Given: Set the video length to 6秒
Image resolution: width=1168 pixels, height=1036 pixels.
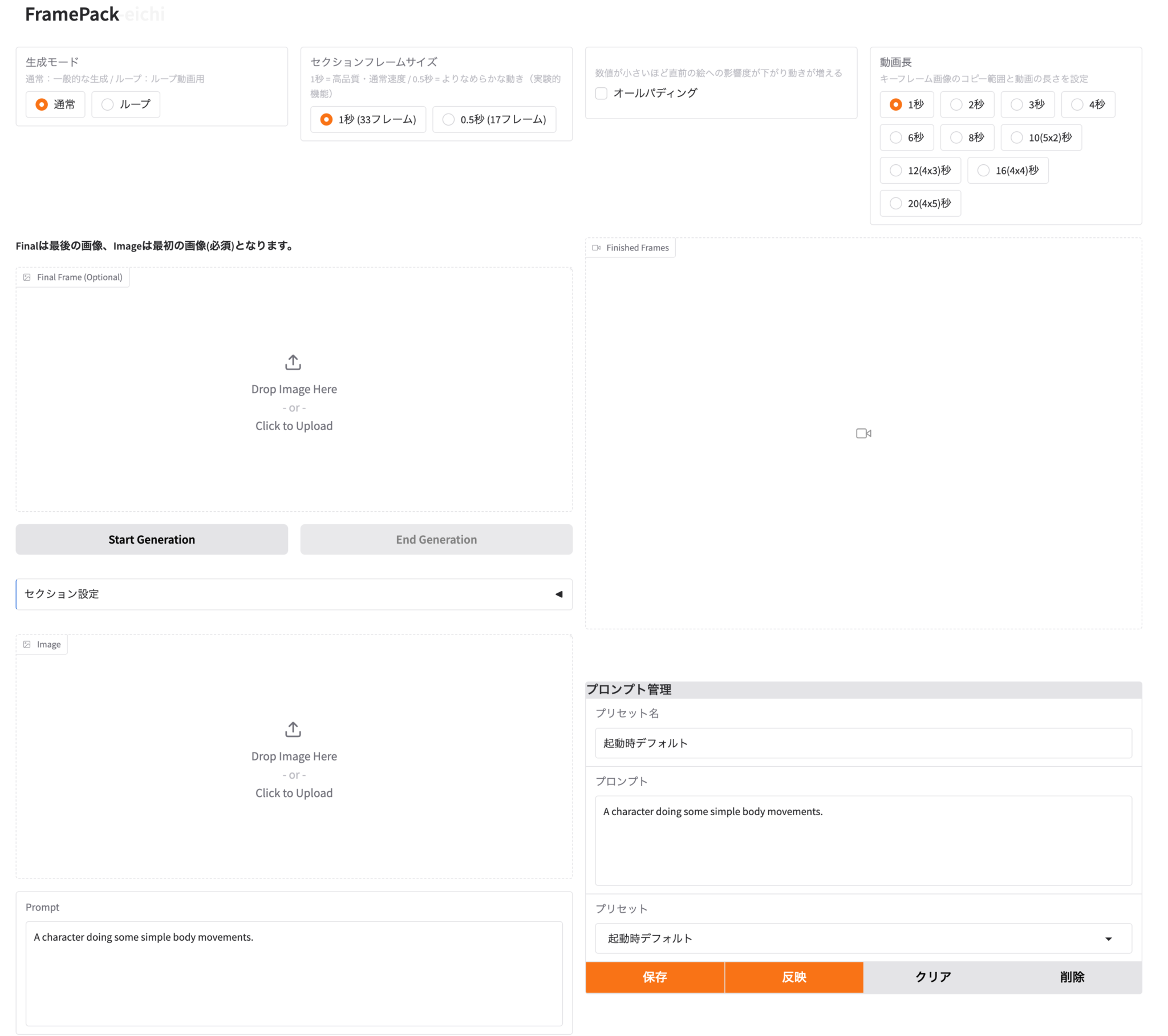Looking at the screenshot, I should click(896, 138).
